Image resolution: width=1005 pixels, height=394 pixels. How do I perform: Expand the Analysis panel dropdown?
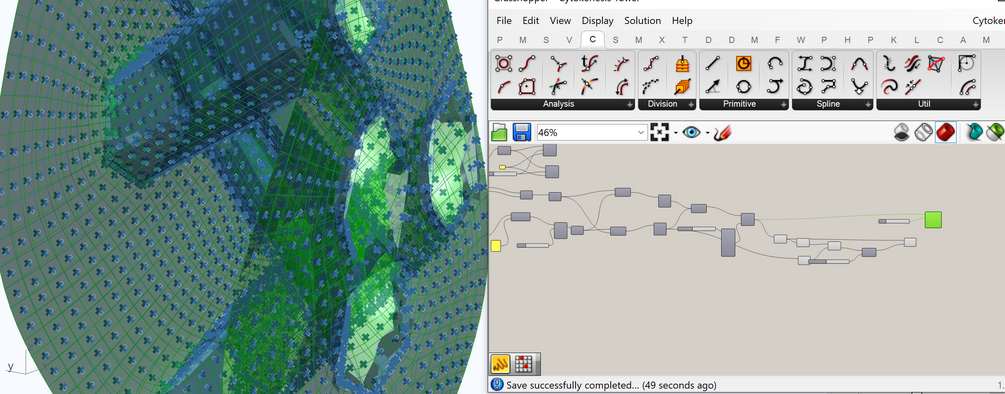[x=629, y=104]
